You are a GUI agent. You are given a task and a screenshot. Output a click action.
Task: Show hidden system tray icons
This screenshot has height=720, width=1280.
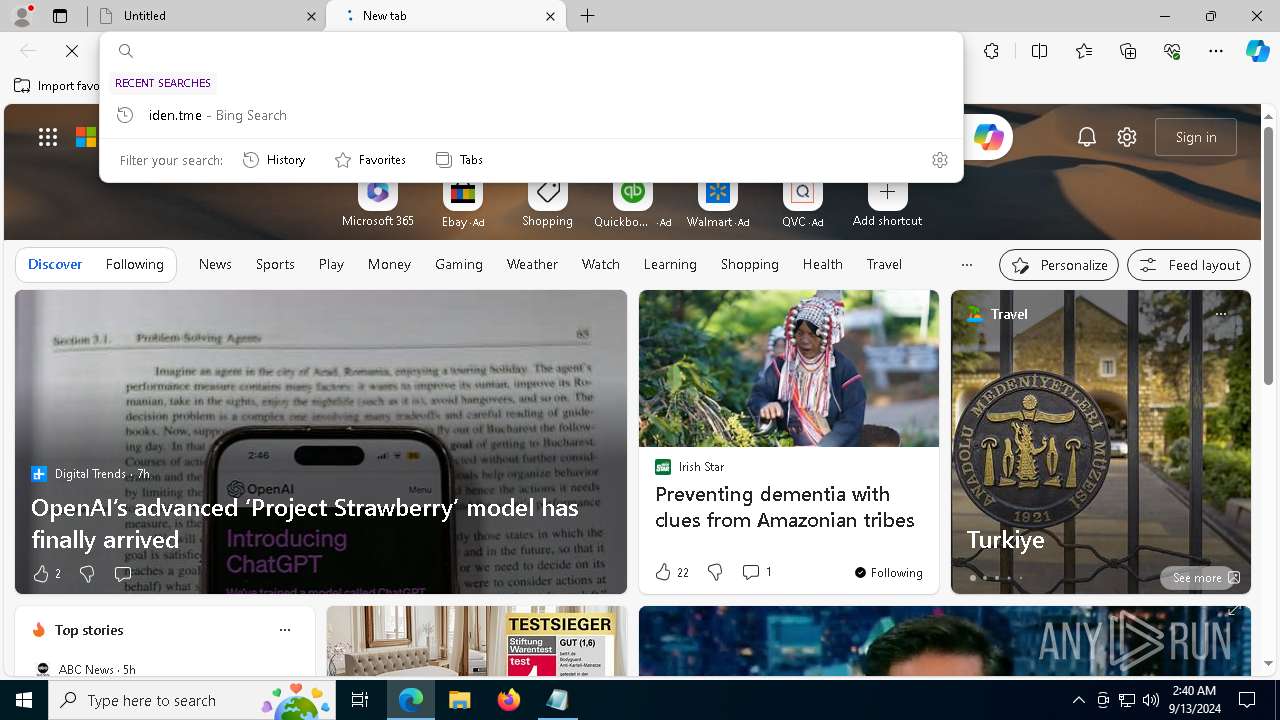coord(1078,700)
